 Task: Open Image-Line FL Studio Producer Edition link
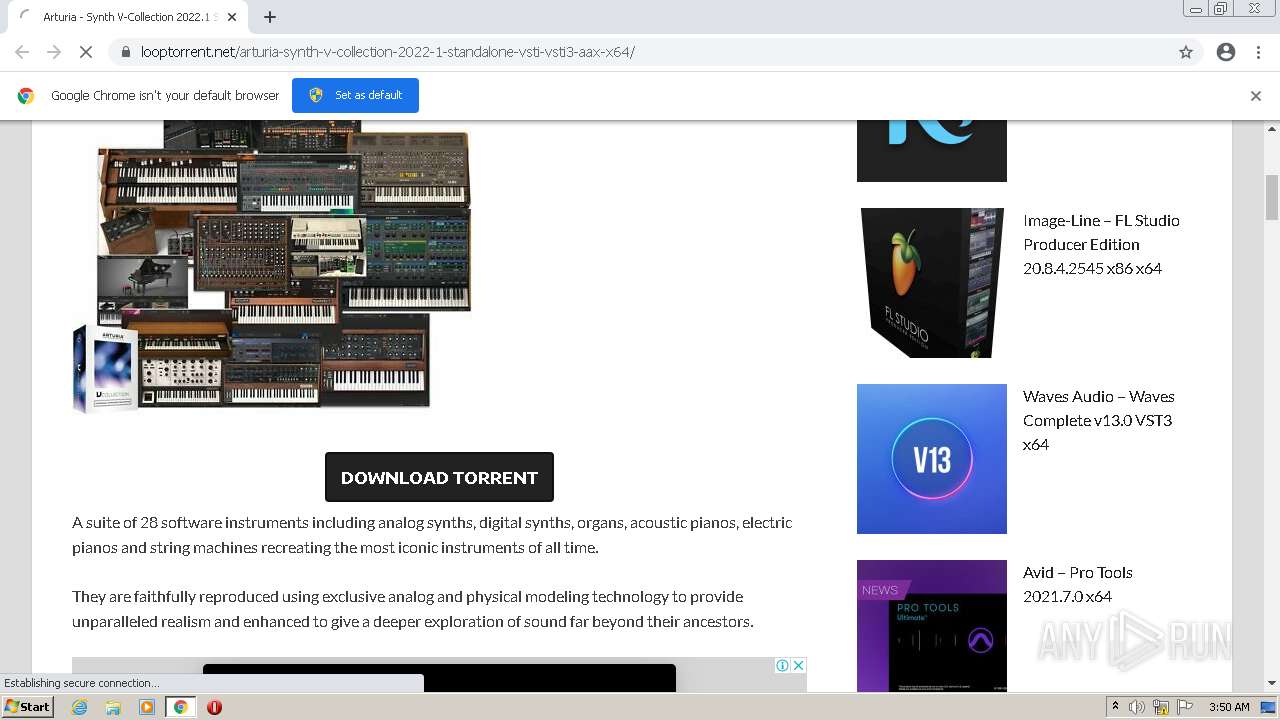coord(1101,244)
